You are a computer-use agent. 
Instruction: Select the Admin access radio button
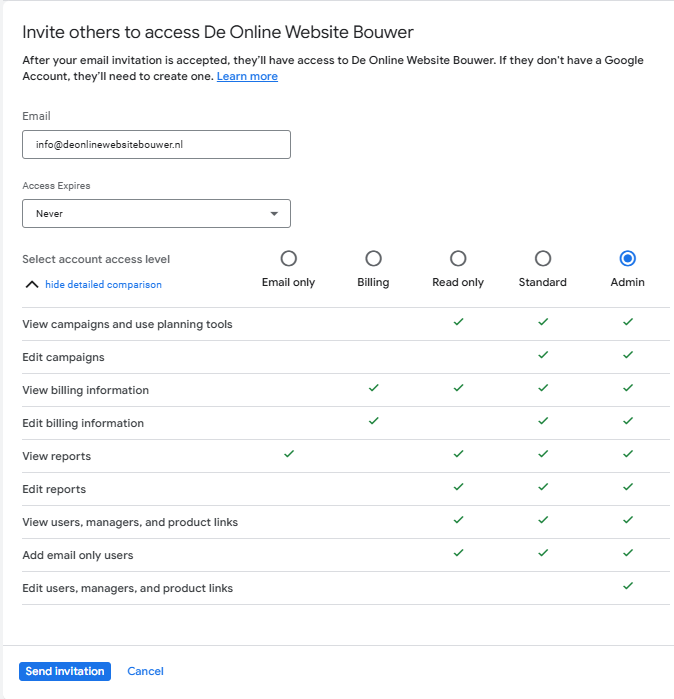tap(627, 259)
